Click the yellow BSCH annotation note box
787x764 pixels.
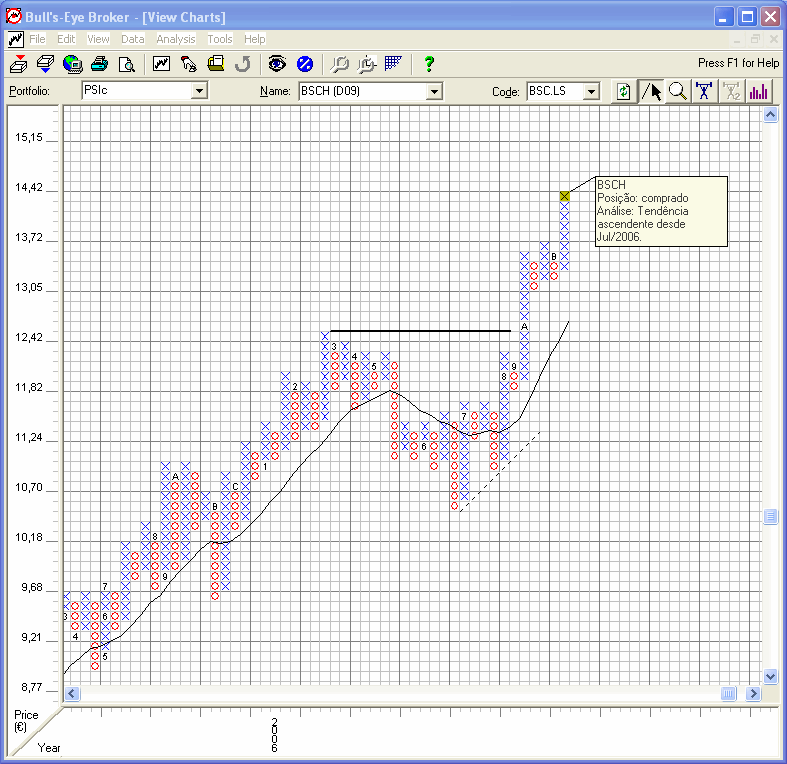pos(660,211)
